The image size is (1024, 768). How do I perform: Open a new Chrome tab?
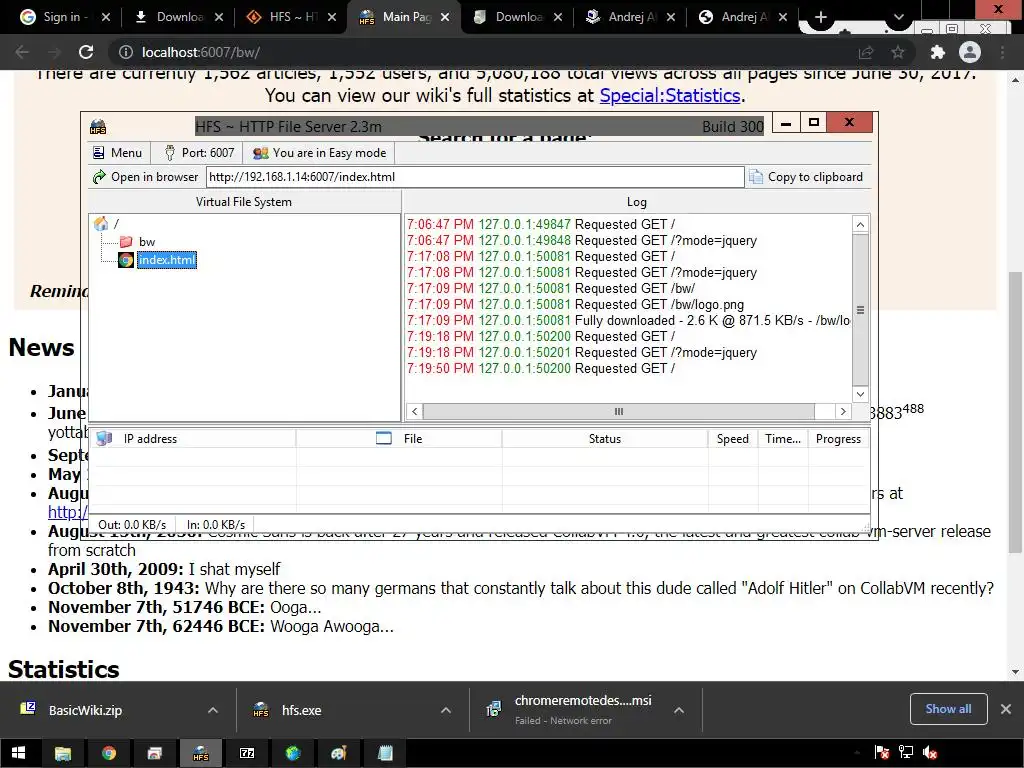[x=821, y=18]
